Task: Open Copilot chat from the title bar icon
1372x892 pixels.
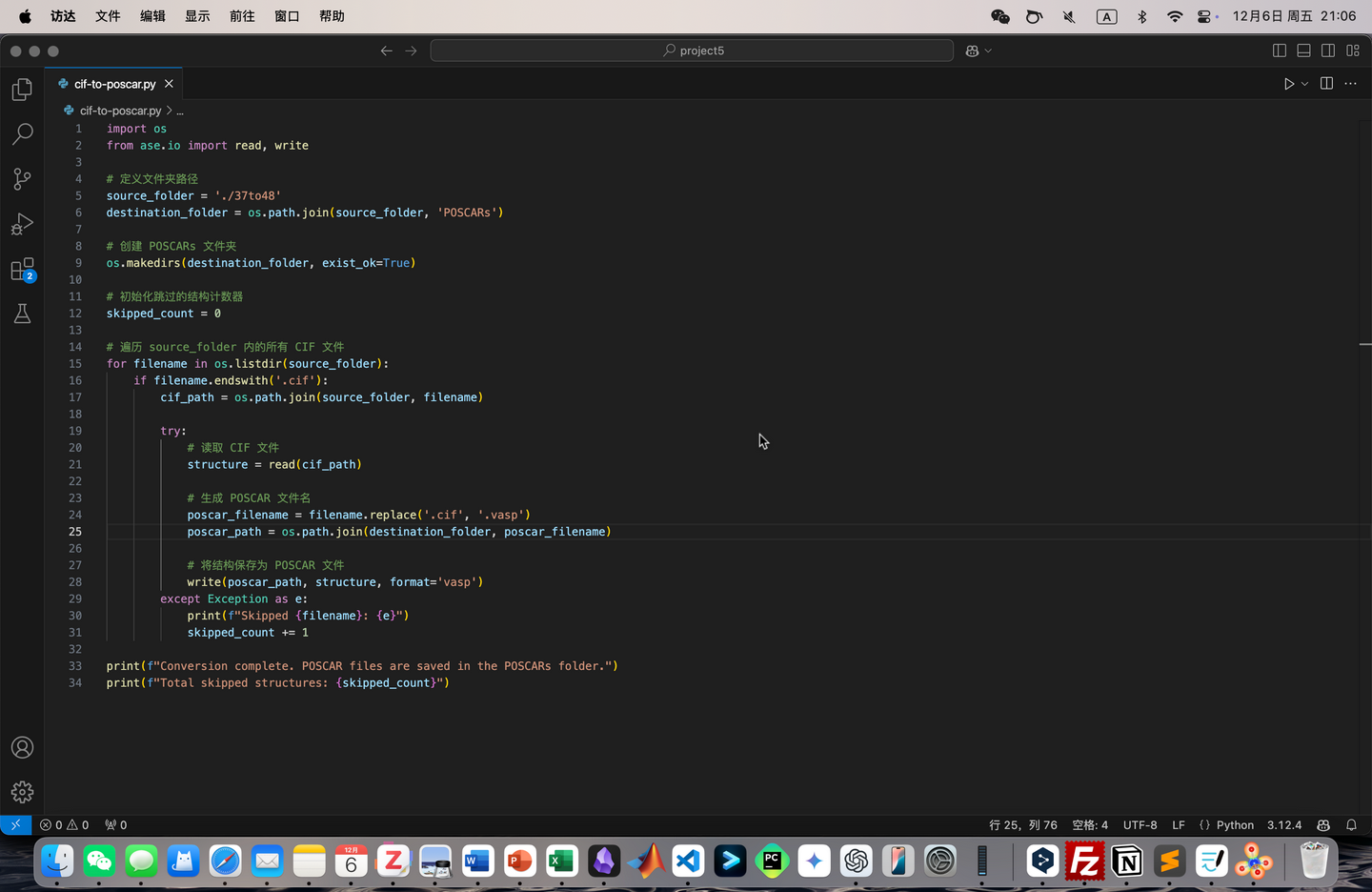Action: tap(972, 51)
